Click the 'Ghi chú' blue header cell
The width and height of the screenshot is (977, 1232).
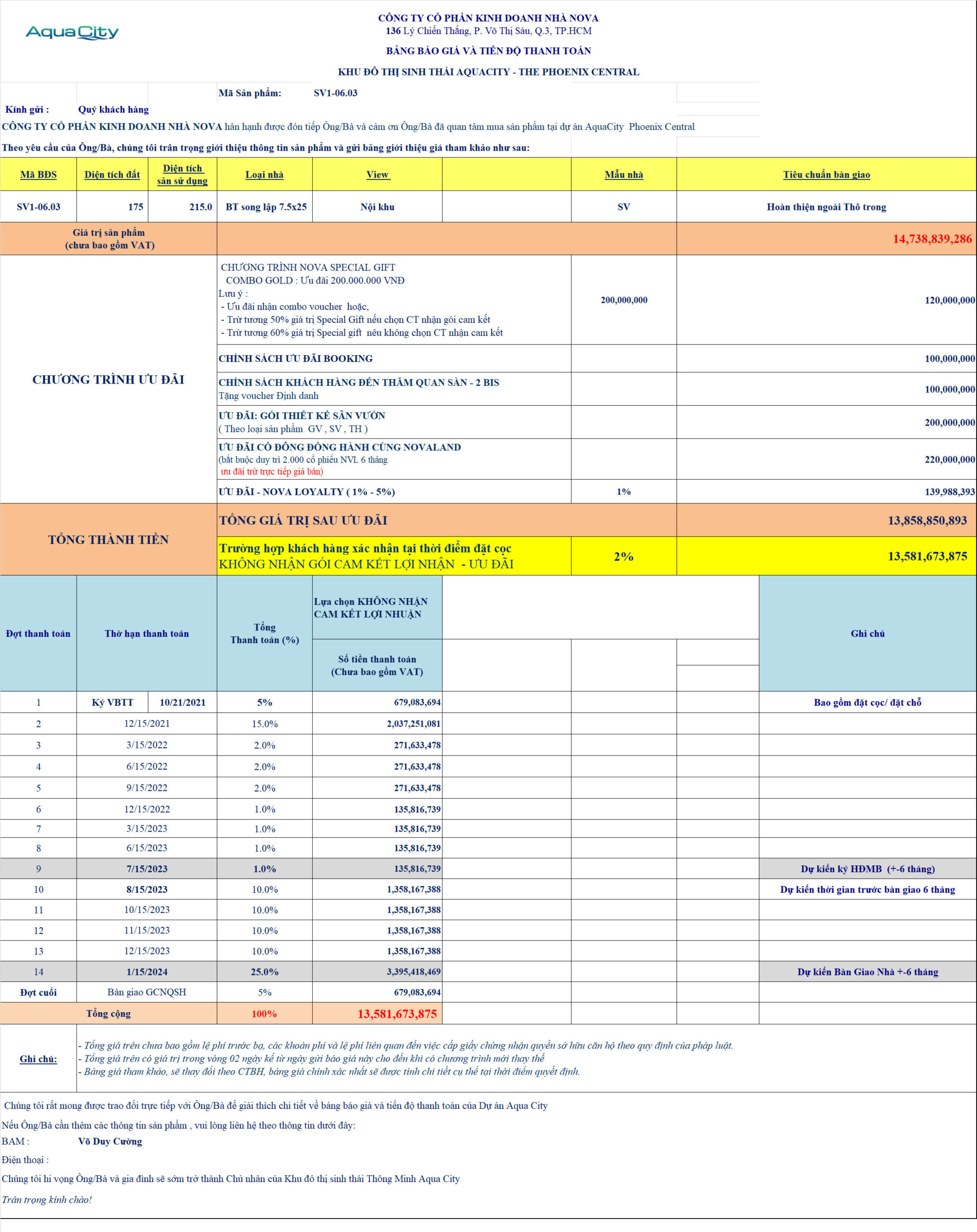point(867,634)
